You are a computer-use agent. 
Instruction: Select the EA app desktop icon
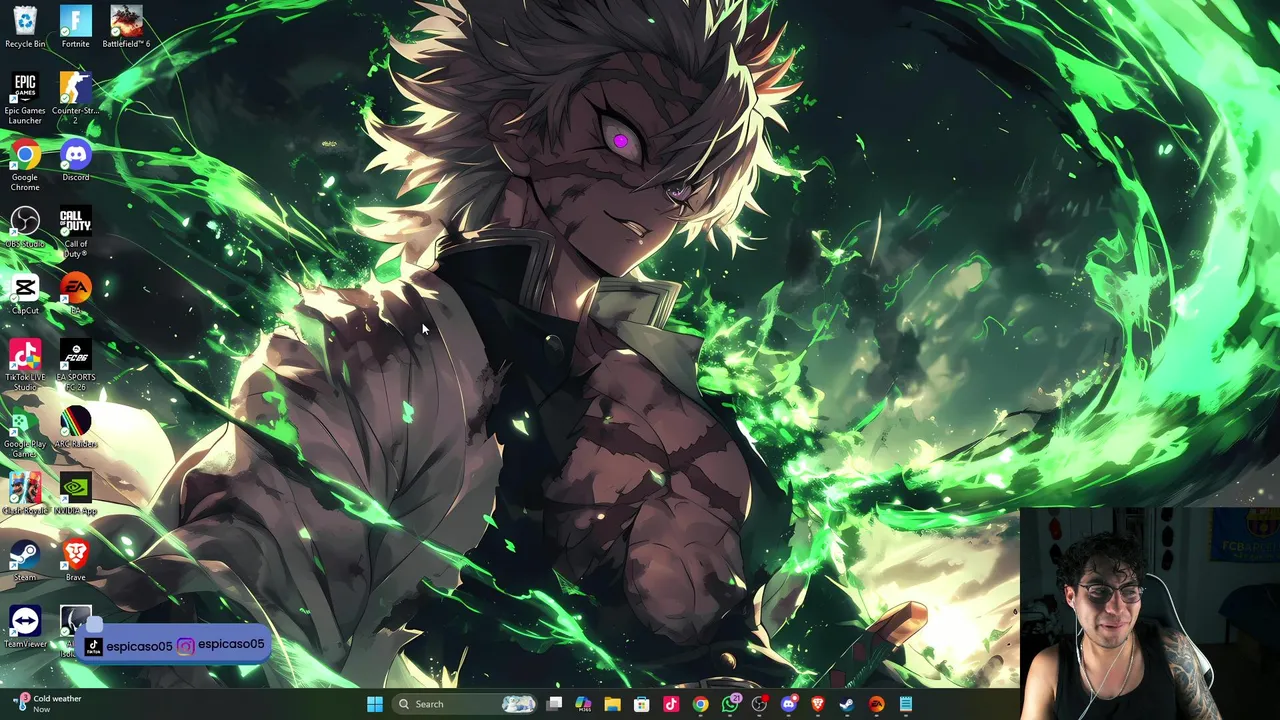click(75, 295)
